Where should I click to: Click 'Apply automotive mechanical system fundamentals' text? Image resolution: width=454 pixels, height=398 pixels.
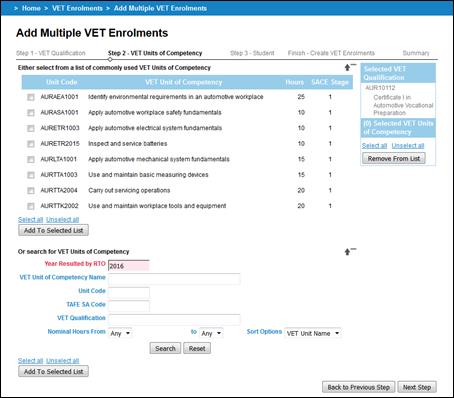point(159,159)
